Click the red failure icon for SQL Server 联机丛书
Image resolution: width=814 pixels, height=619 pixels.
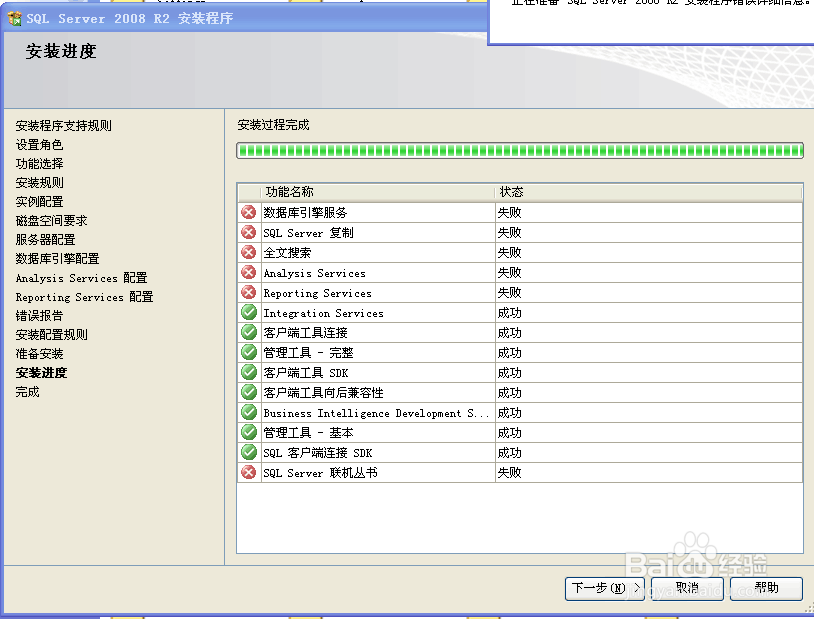[249, 472]
